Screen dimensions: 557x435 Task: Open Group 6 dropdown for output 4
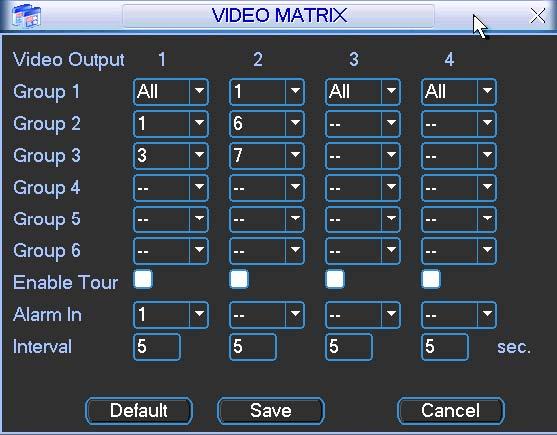[459, 251]
